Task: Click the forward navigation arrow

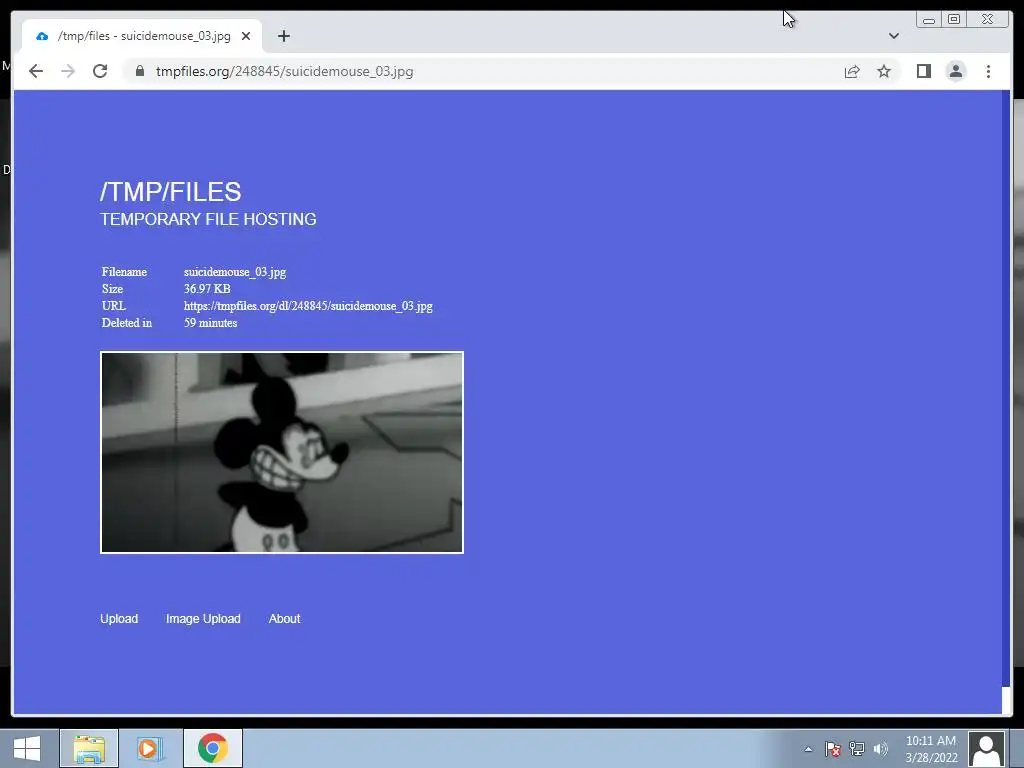Action: (x=68, y=71)
